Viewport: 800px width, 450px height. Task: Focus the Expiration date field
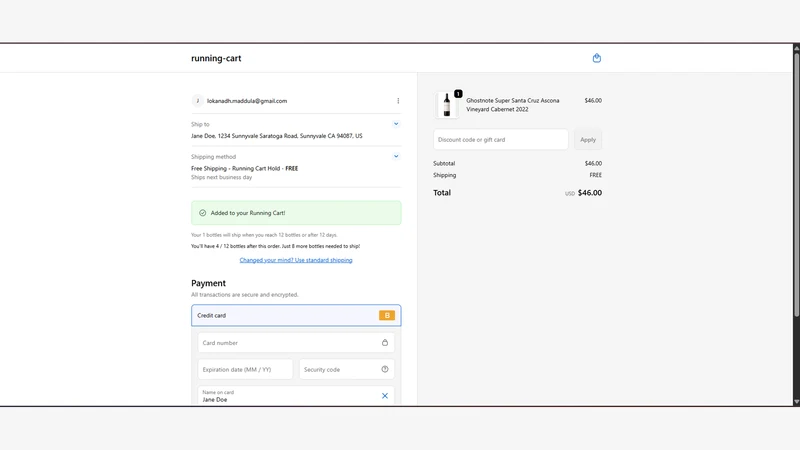coord(245,369)
